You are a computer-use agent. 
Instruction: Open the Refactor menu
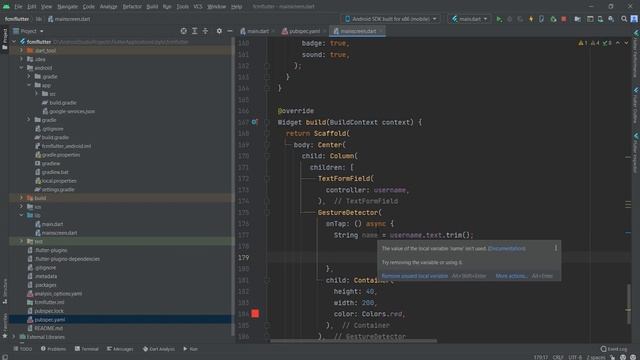(x=132, y=7)
